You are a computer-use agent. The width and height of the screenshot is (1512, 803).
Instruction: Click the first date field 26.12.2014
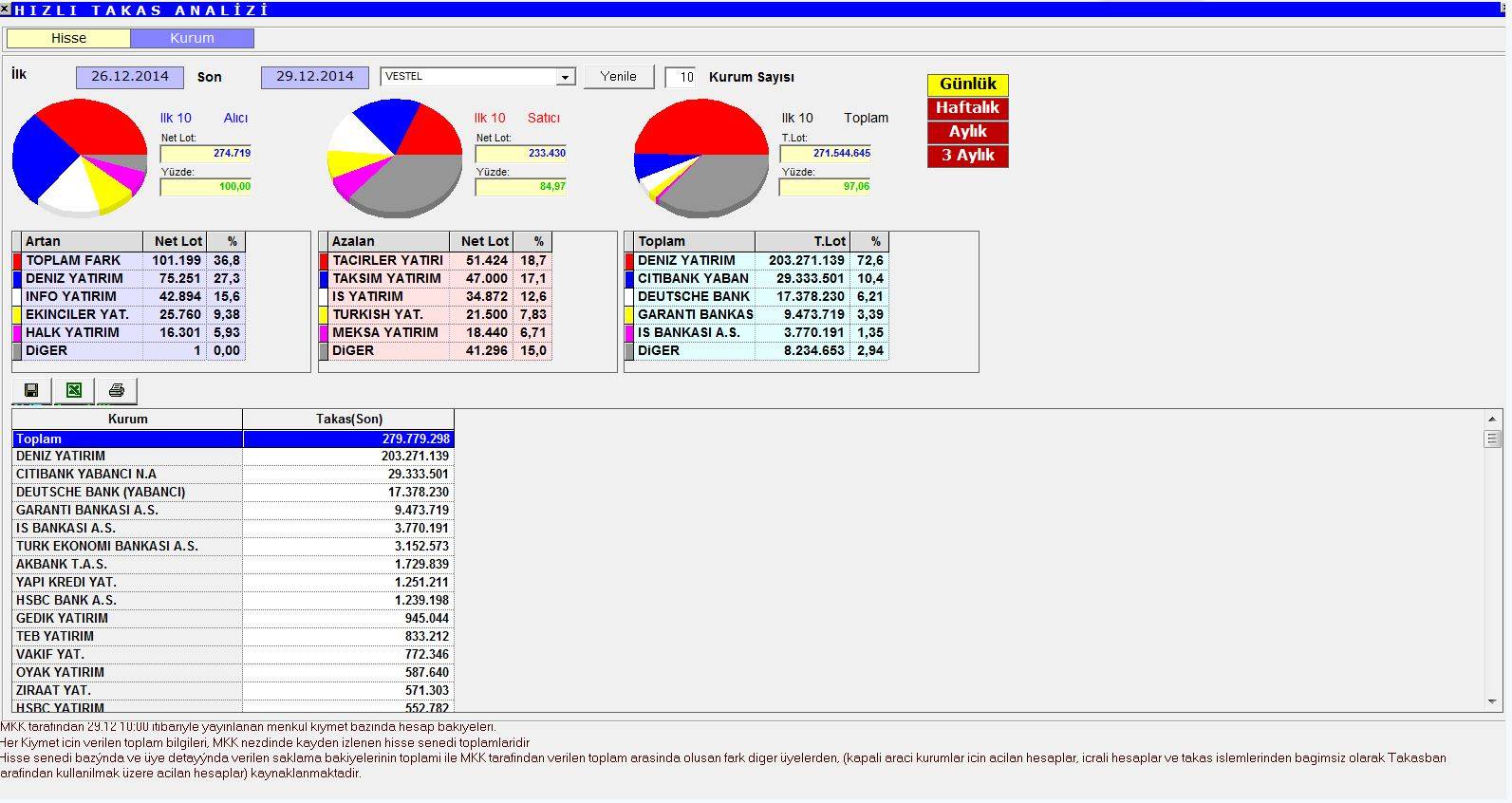130,77
